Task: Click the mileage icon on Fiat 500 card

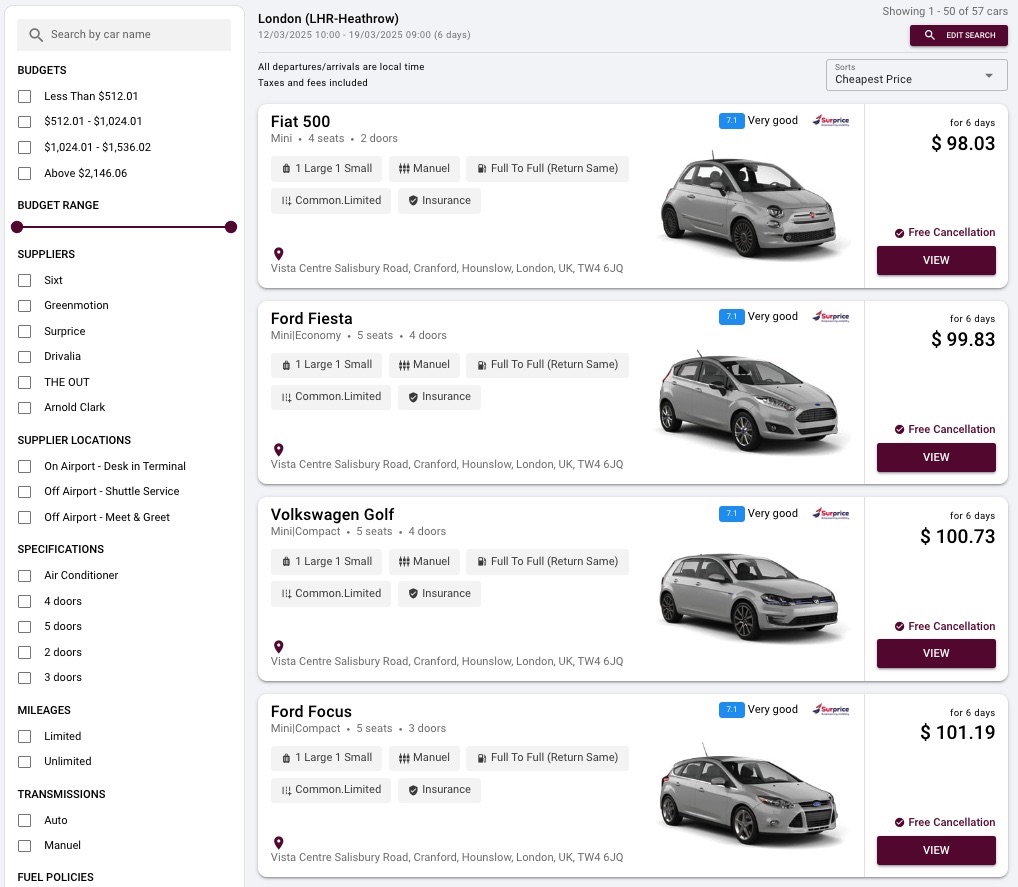Action: tap(286, 201)
